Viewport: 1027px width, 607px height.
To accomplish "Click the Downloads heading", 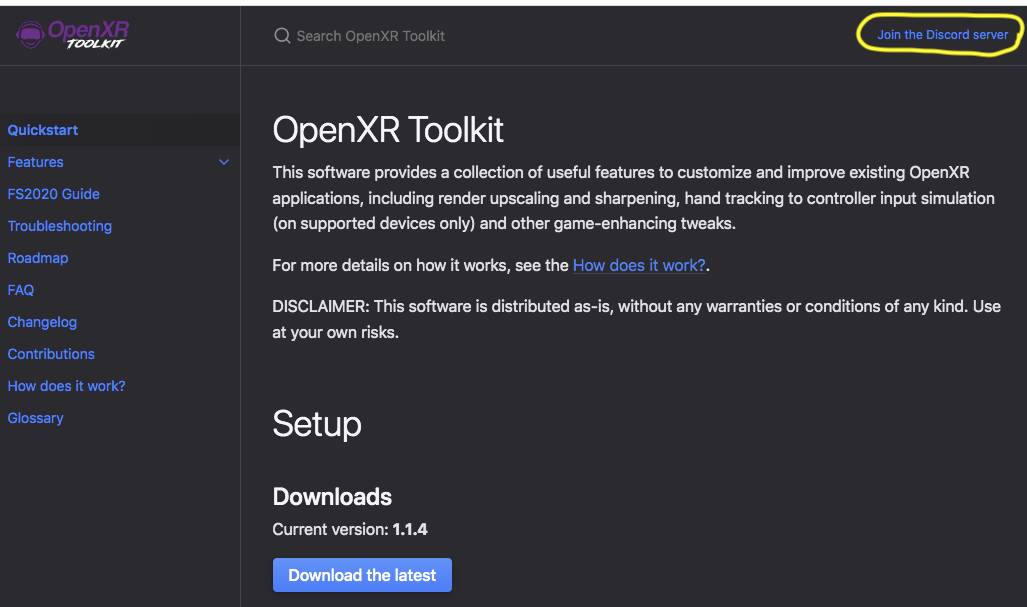I will click(x=332, y=497).
